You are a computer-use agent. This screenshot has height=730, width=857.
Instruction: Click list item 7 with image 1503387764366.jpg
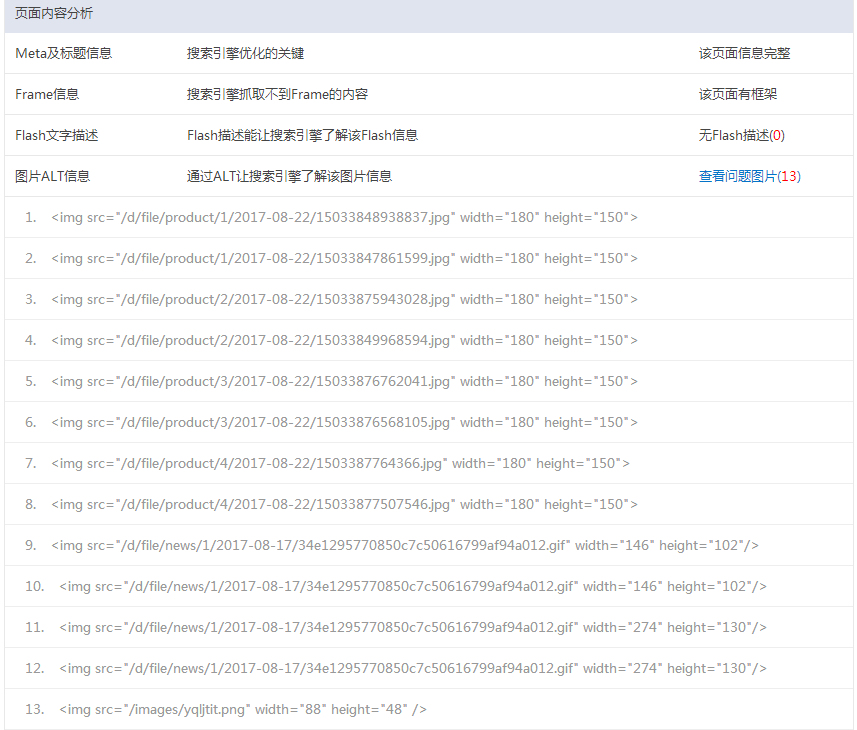[340, 463]
